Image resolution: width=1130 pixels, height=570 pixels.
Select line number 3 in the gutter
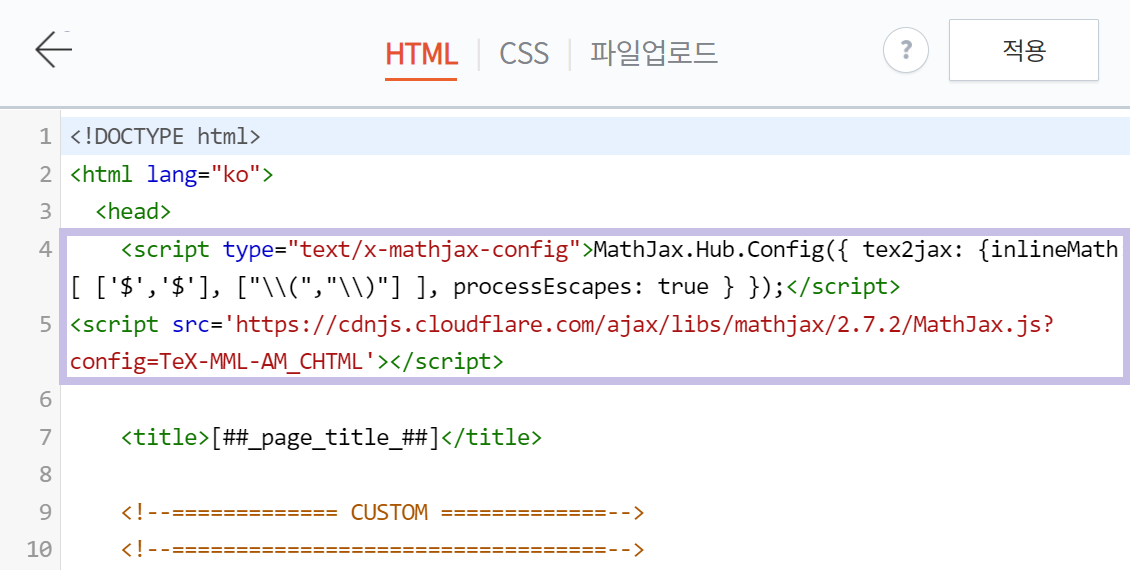pos(45,211)
